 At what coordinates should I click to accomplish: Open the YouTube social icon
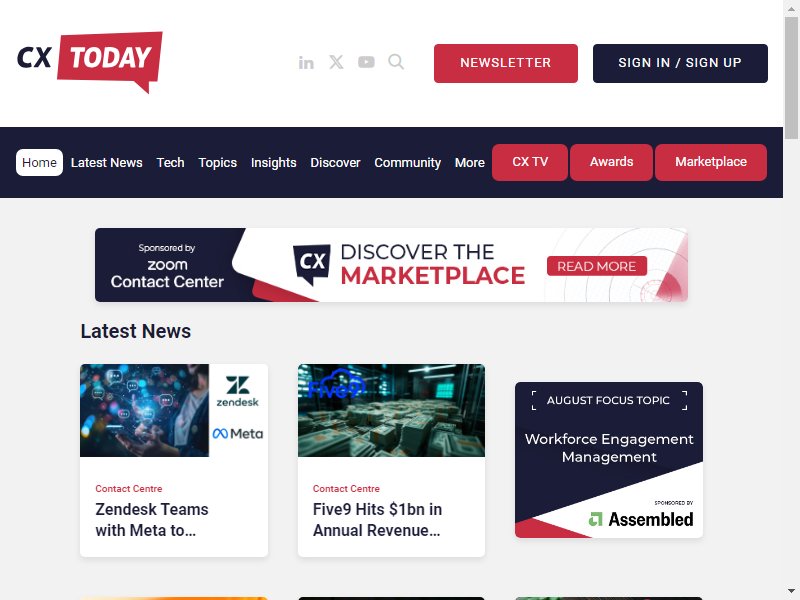point(366,62)
